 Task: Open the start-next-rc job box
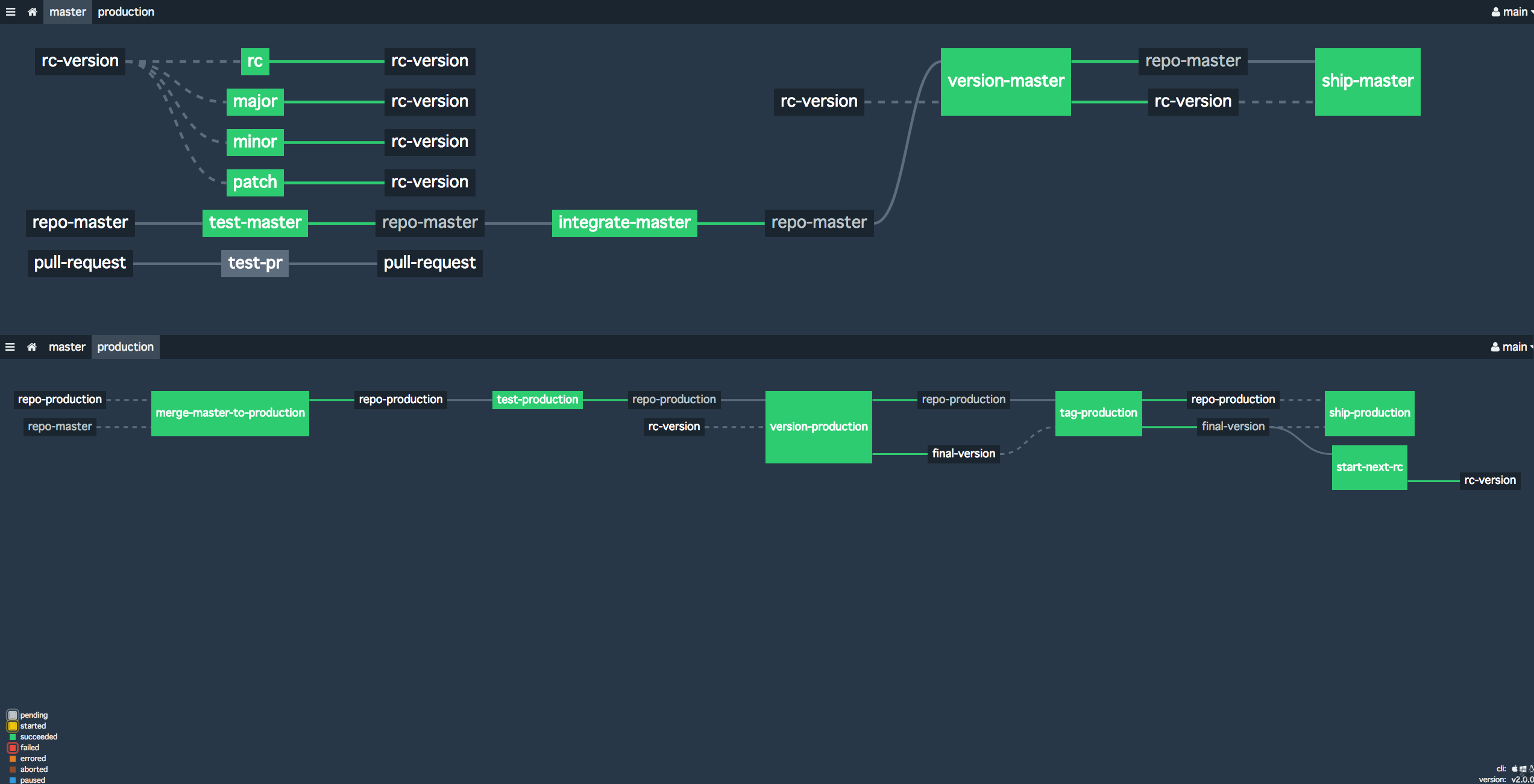1369,468
